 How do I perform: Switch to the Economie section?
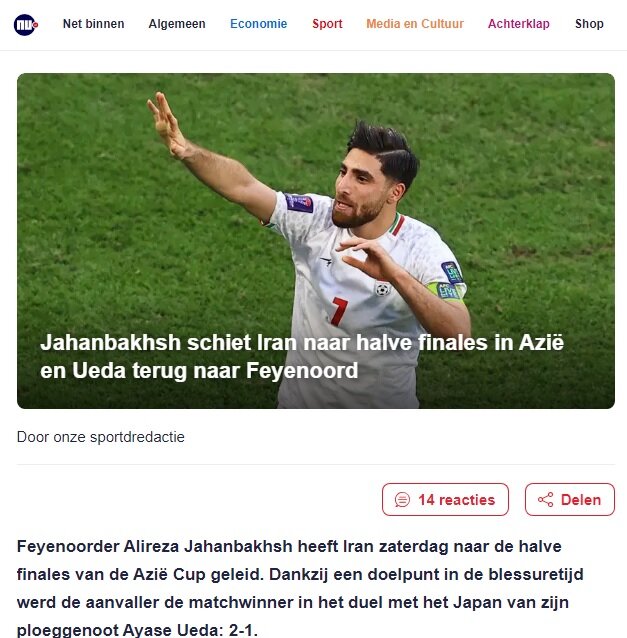tap(258, 24)
